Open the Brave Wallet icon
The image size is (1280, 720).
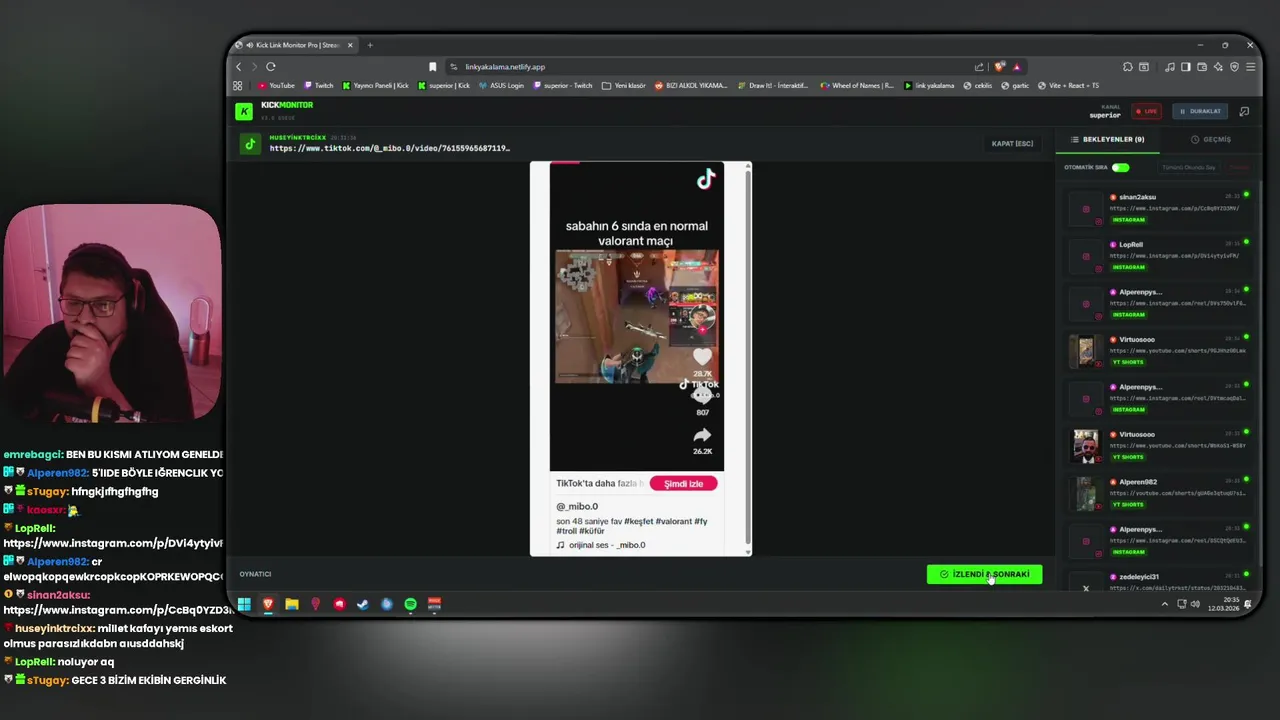1202,67
